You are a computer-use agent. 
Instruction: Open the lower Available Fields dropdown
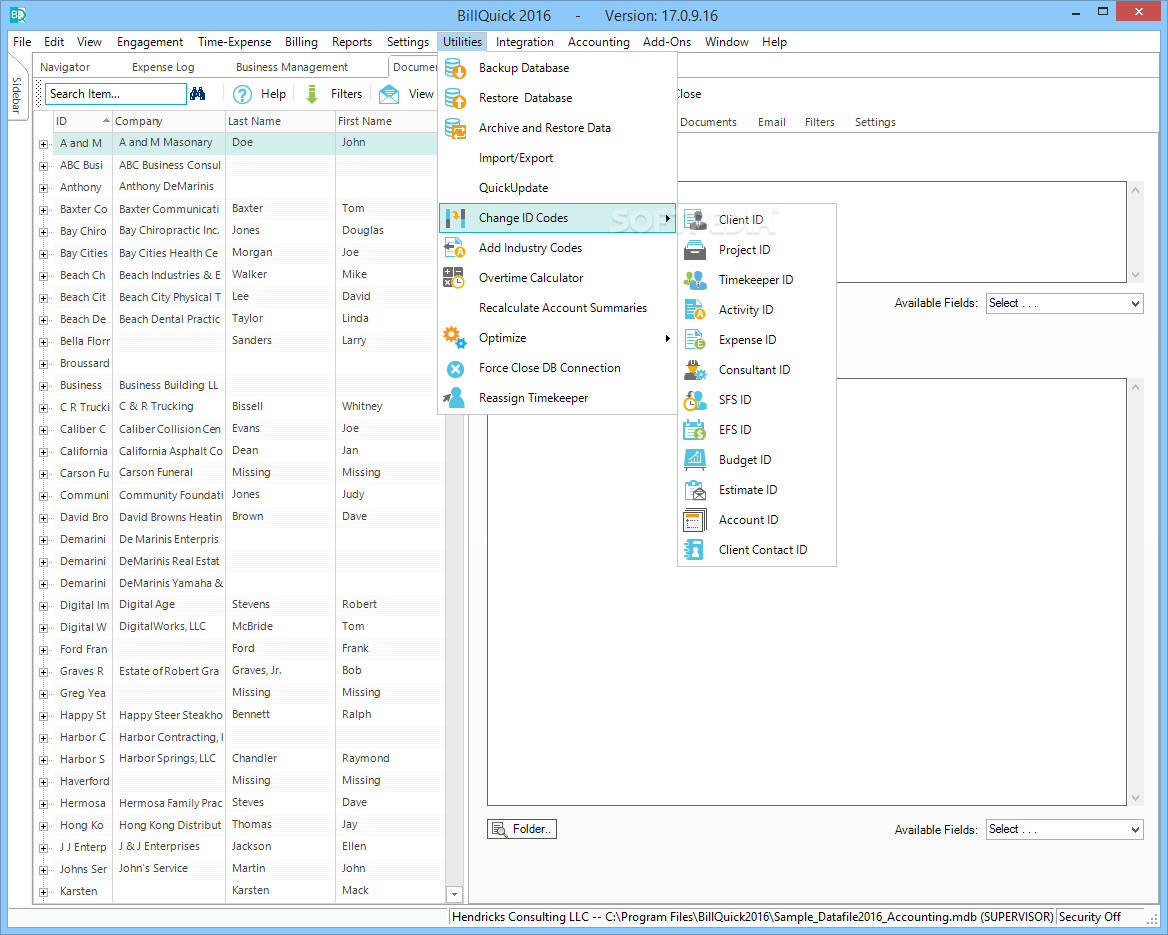(x=1064, y=829)
